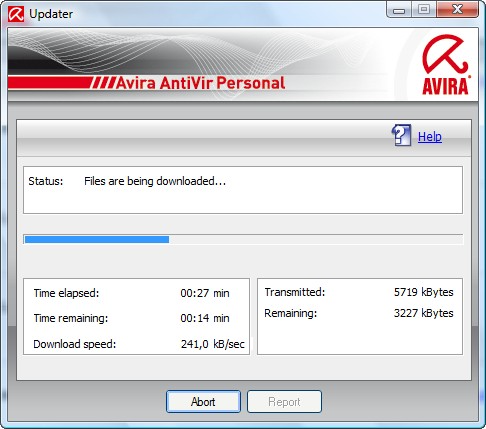
Task: Abort the update download
Action: 203,402
